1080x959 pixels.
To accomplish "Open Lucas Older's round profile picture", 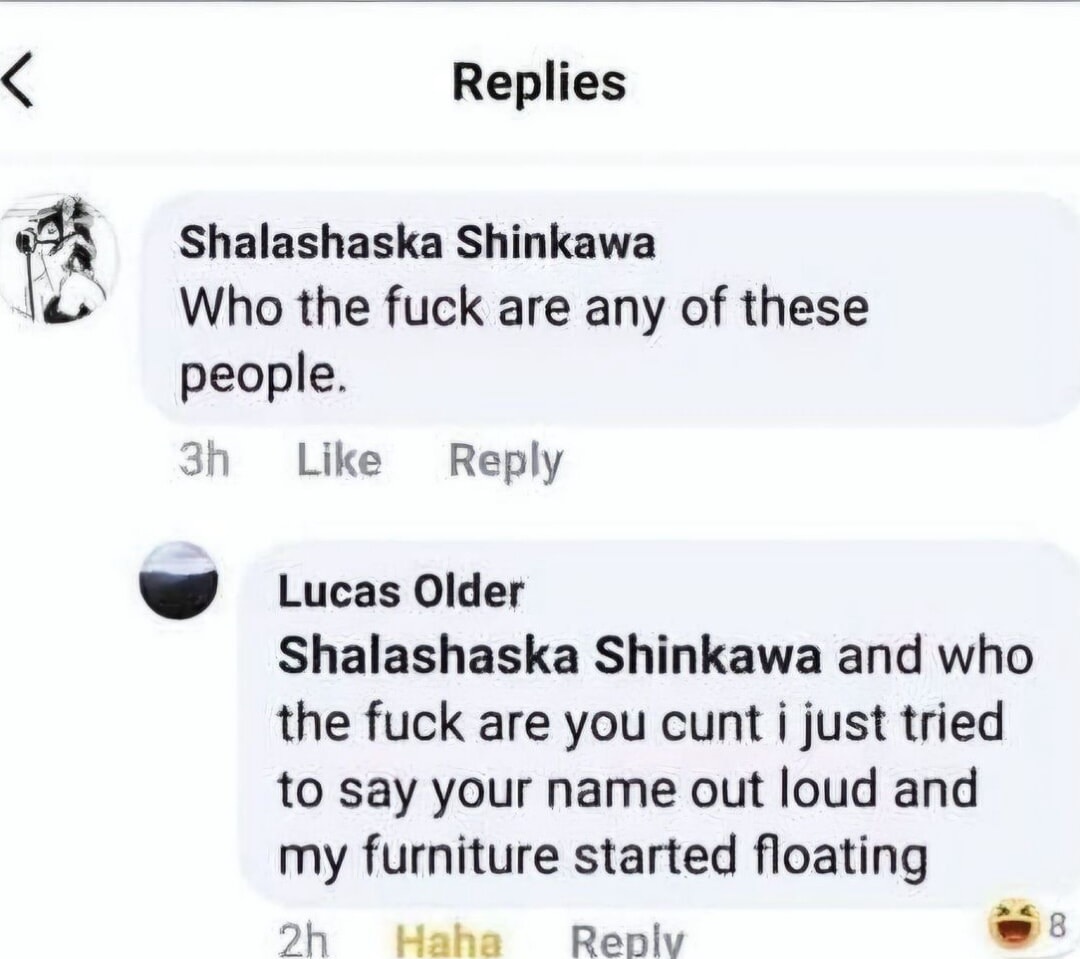I will coord(178,581).
